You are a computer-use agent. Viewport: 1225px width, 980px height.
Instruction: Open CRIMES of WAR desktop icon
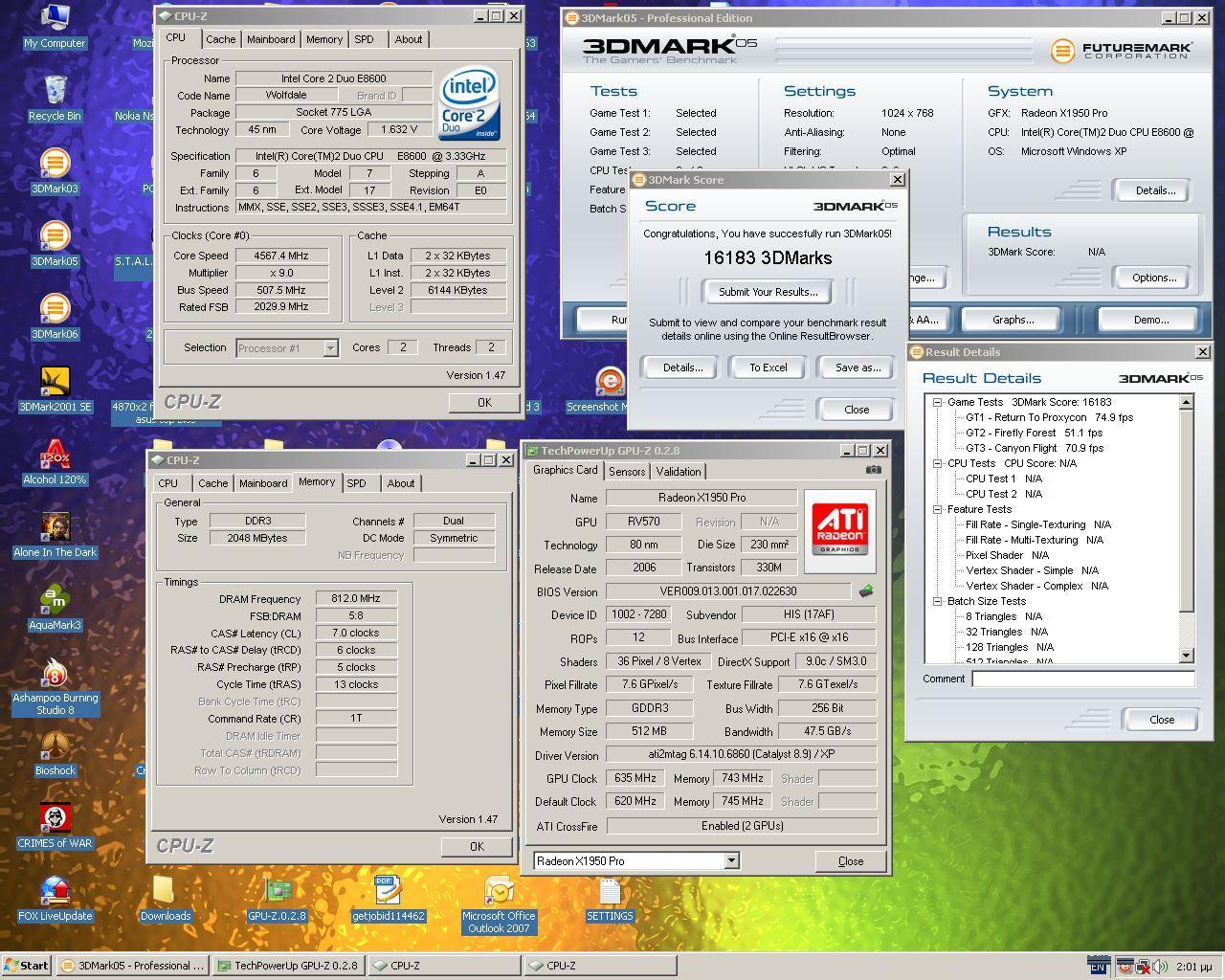(55, 826)
